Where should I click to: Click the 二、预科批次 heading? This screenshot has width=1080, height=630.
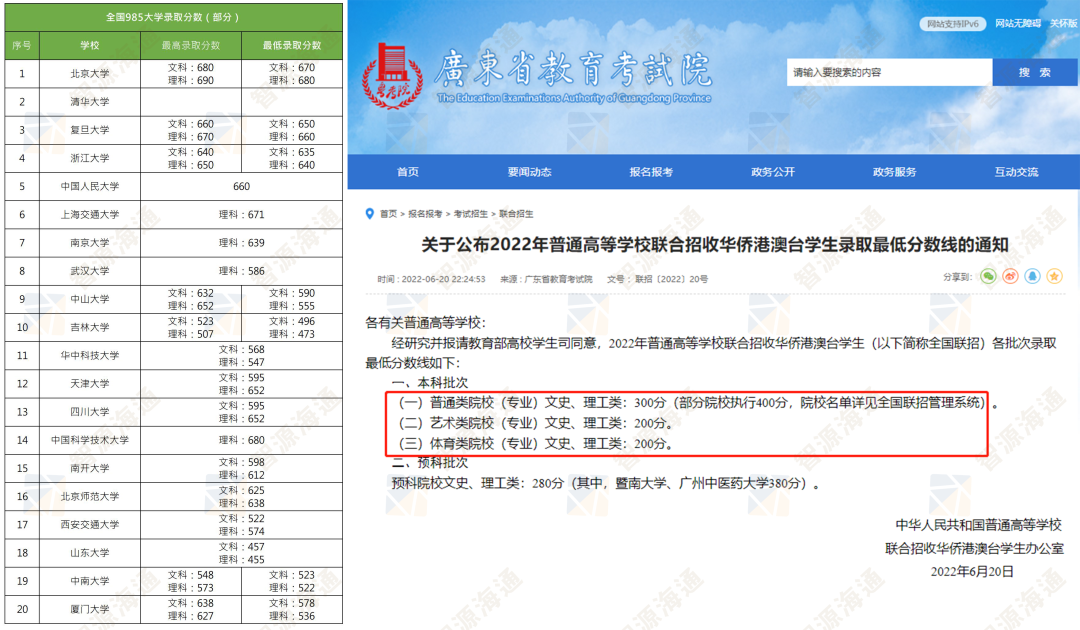click(430, 463)
